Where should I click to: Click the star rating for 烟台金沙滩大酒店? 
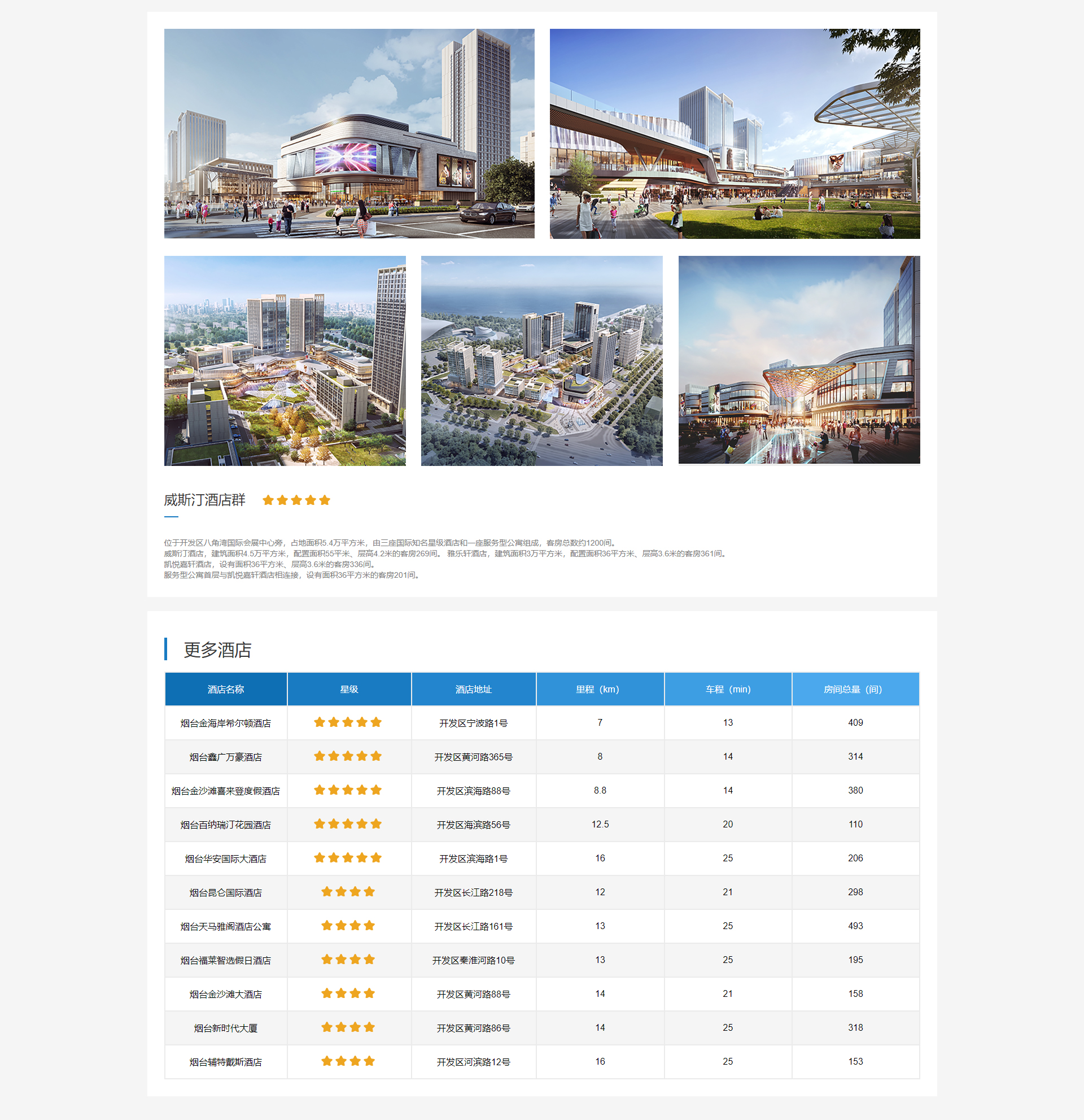[348, 993]
